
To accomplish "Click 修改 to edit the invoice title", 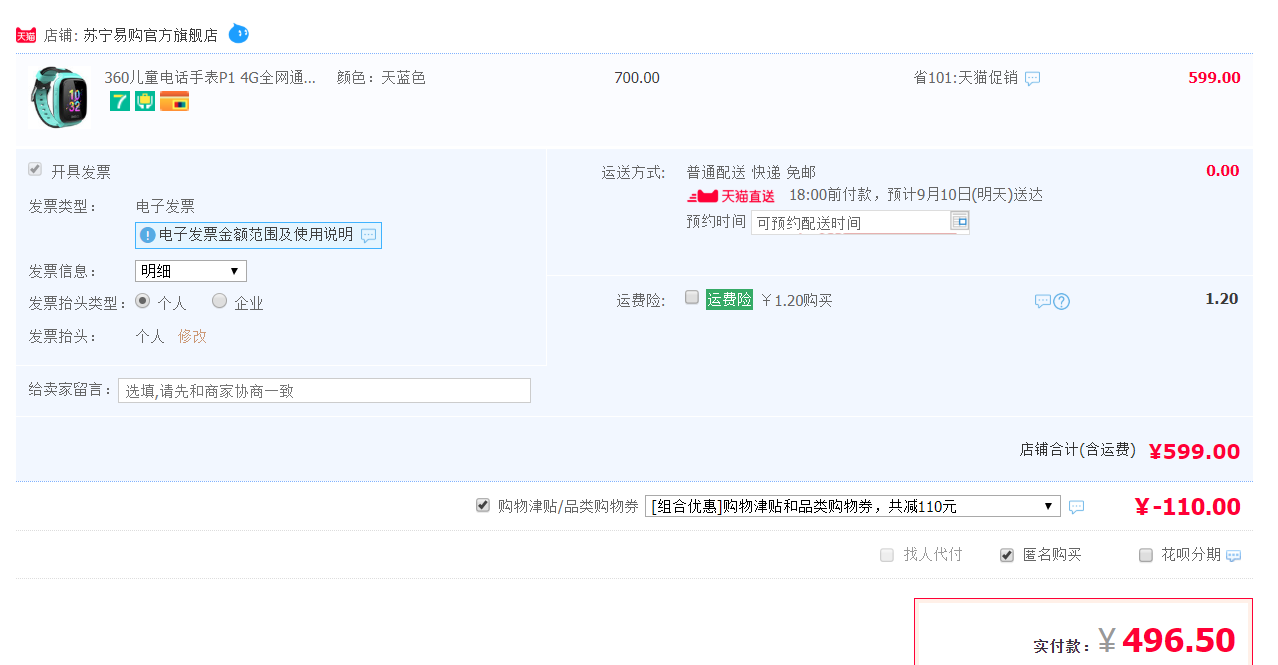I will point(192,336).
